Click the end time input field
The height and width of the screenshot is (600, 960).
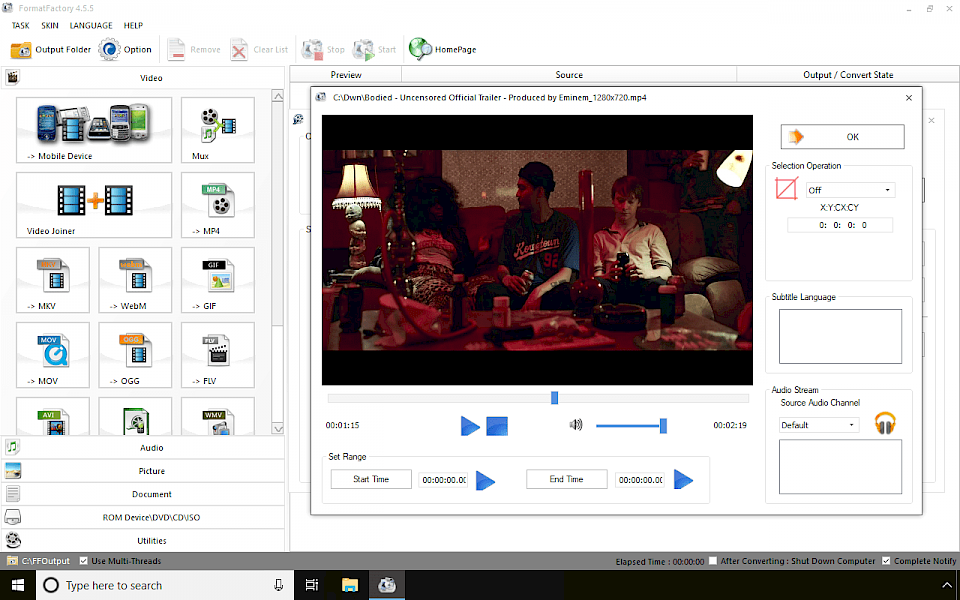(x=640, y=480)
